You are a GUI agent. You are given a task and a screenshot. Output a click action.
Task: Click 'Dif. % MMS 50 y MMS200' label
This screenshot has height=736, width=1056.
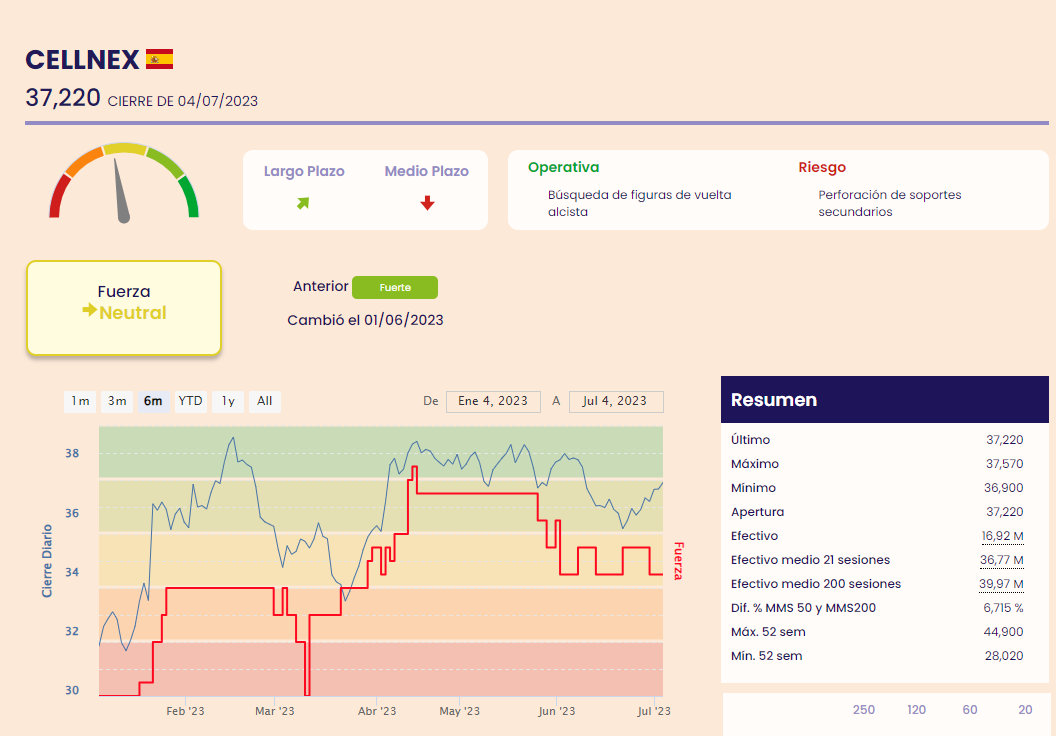(x=803, y=608)
